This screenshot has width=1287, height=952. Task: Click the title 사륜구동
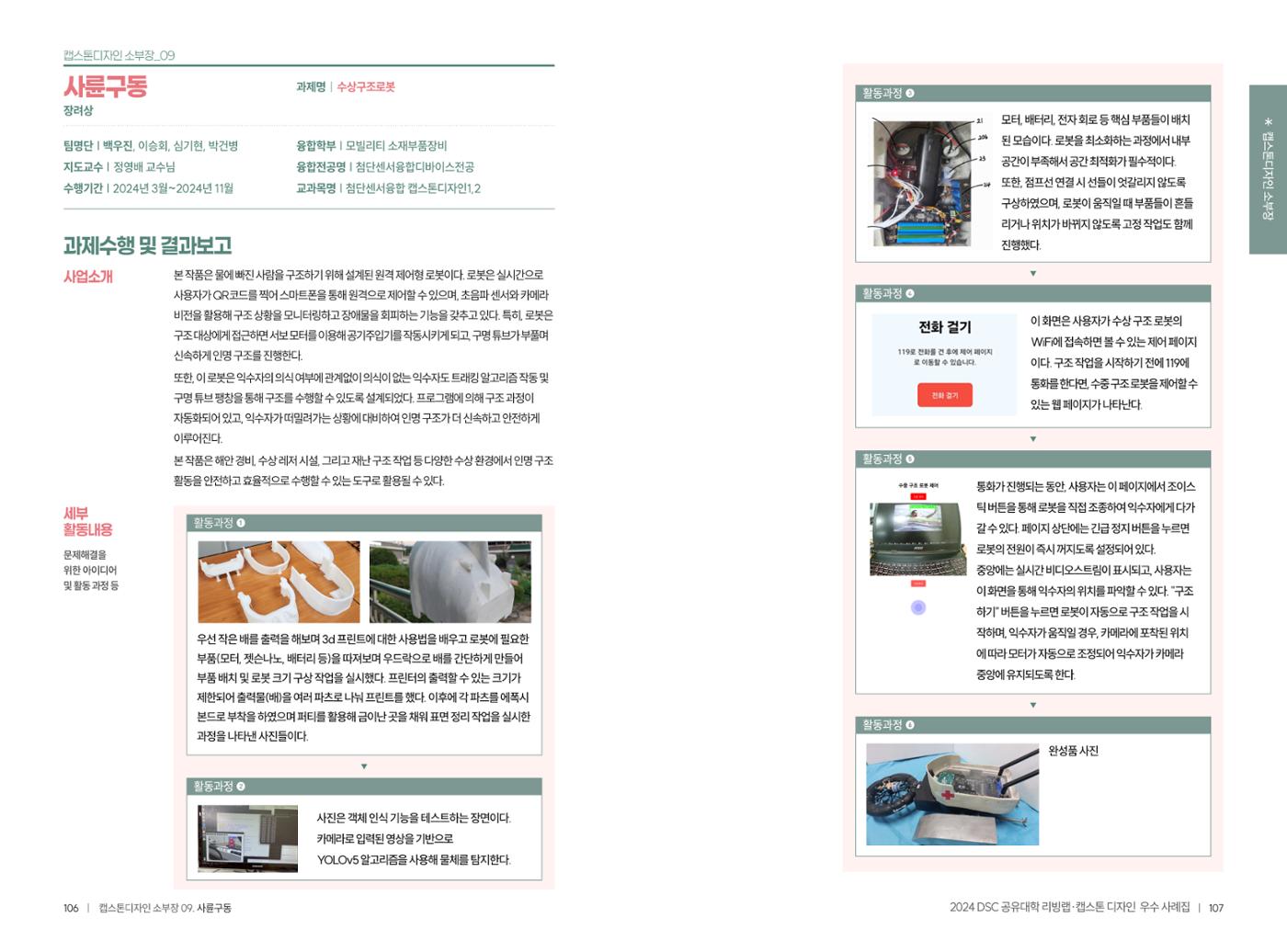pos(105,86)
